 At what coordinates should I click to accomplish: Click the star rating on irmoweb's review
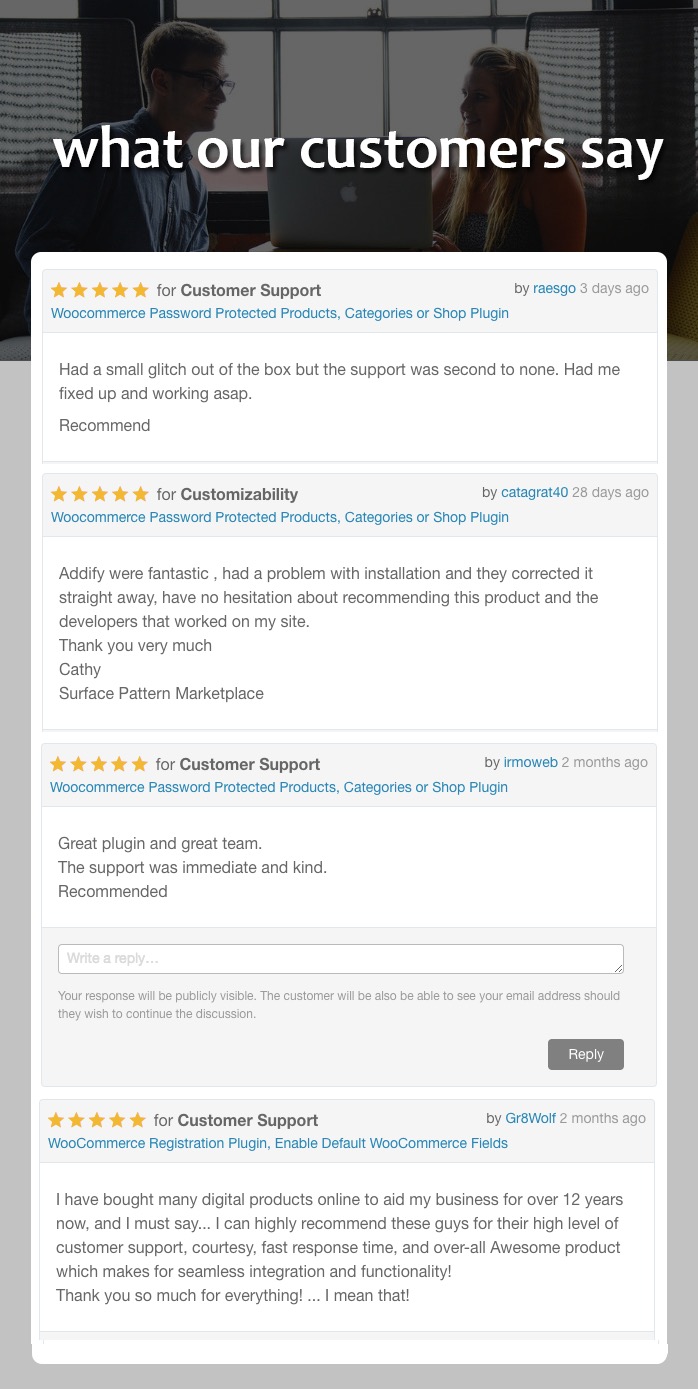pyautogui.click(x=98, y=764)
